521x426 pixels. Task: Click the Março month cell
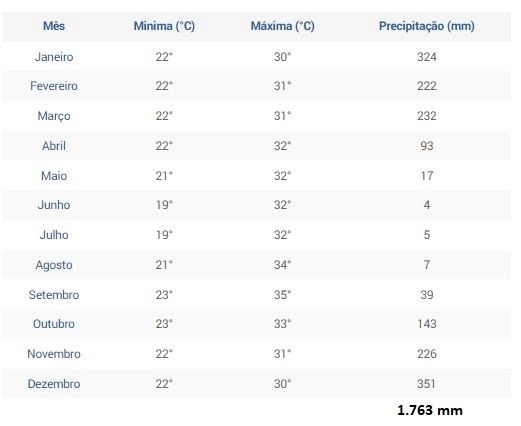tap(54, 116)
